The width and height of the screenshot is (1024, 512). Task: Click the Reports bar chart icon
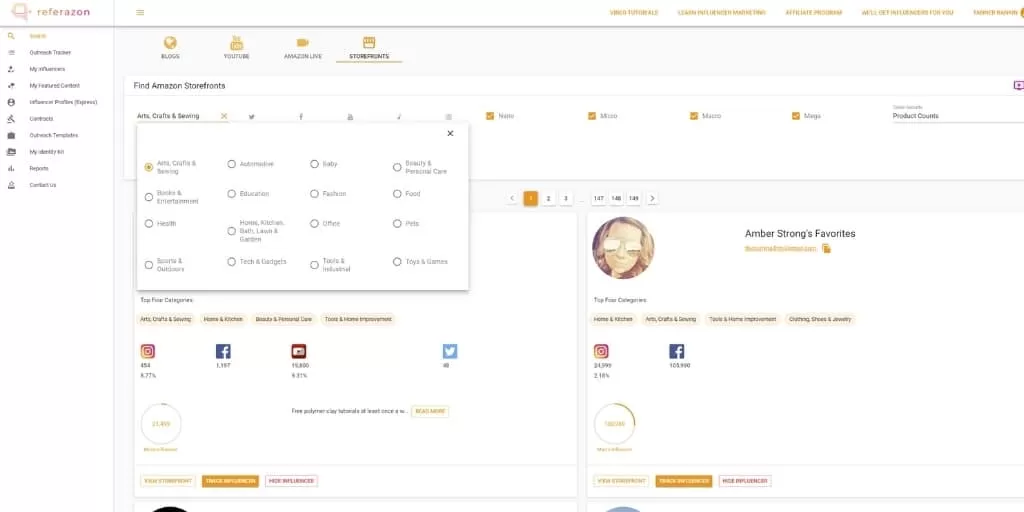(x=11, y=168)
